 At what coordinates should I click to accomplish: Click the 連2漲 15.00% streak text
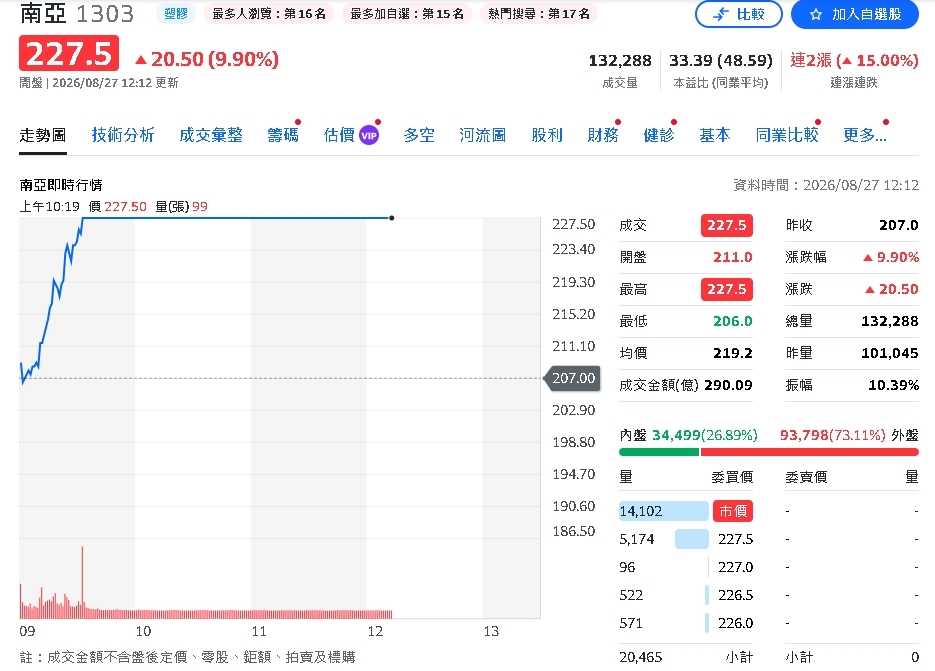(854, 60)
